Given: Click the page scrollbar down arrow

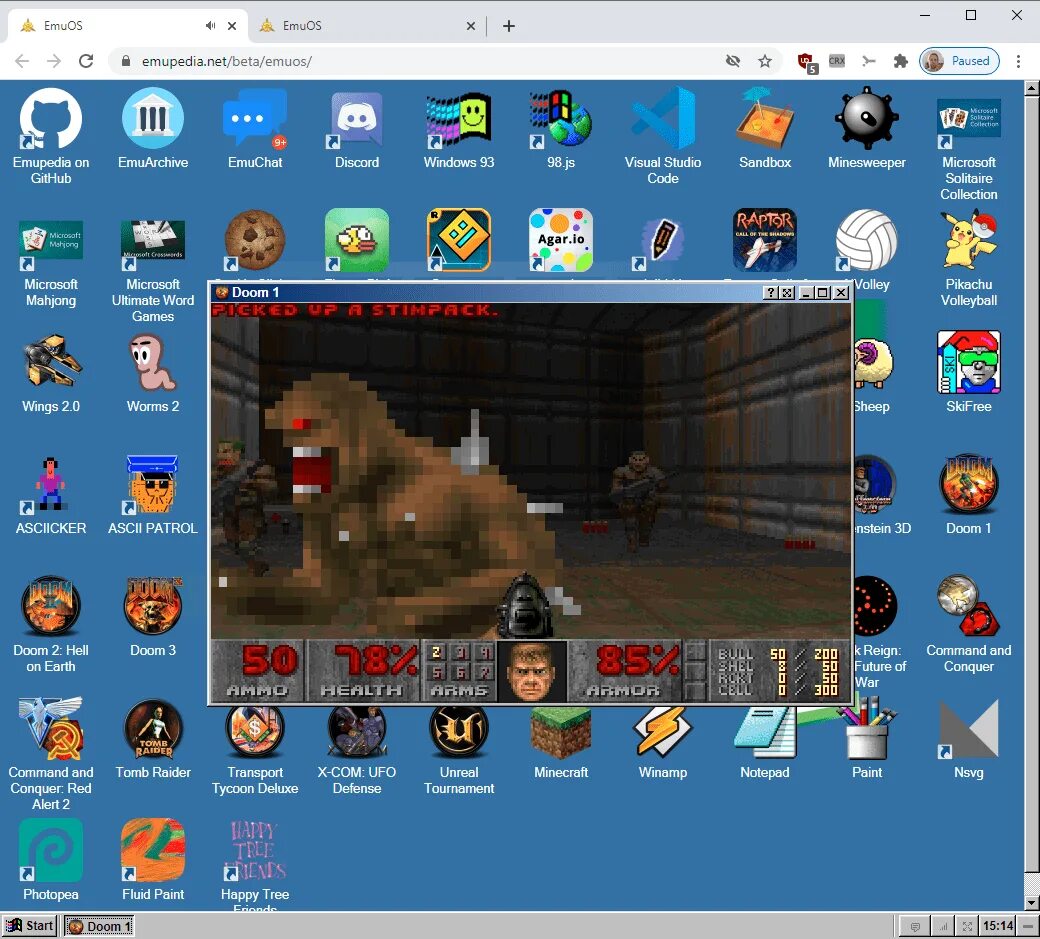Looking at the screenshot, I should coord(1031,903).
